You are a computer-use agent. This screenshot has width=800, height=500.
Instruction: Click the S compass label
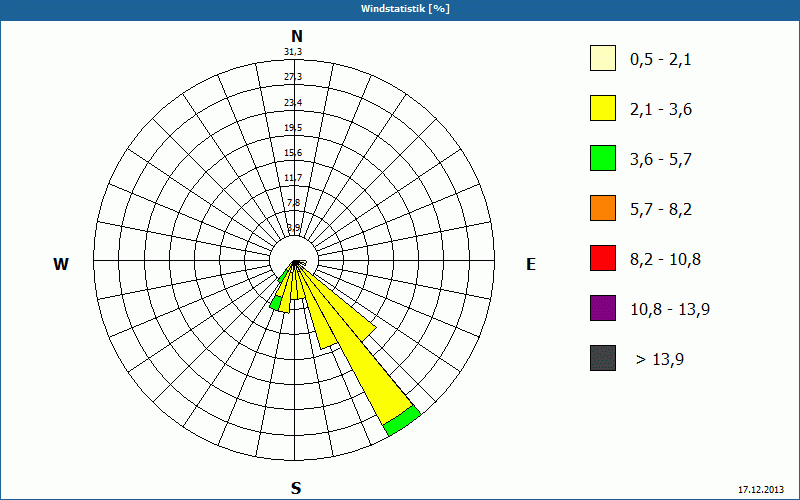(x=296, y=489)
